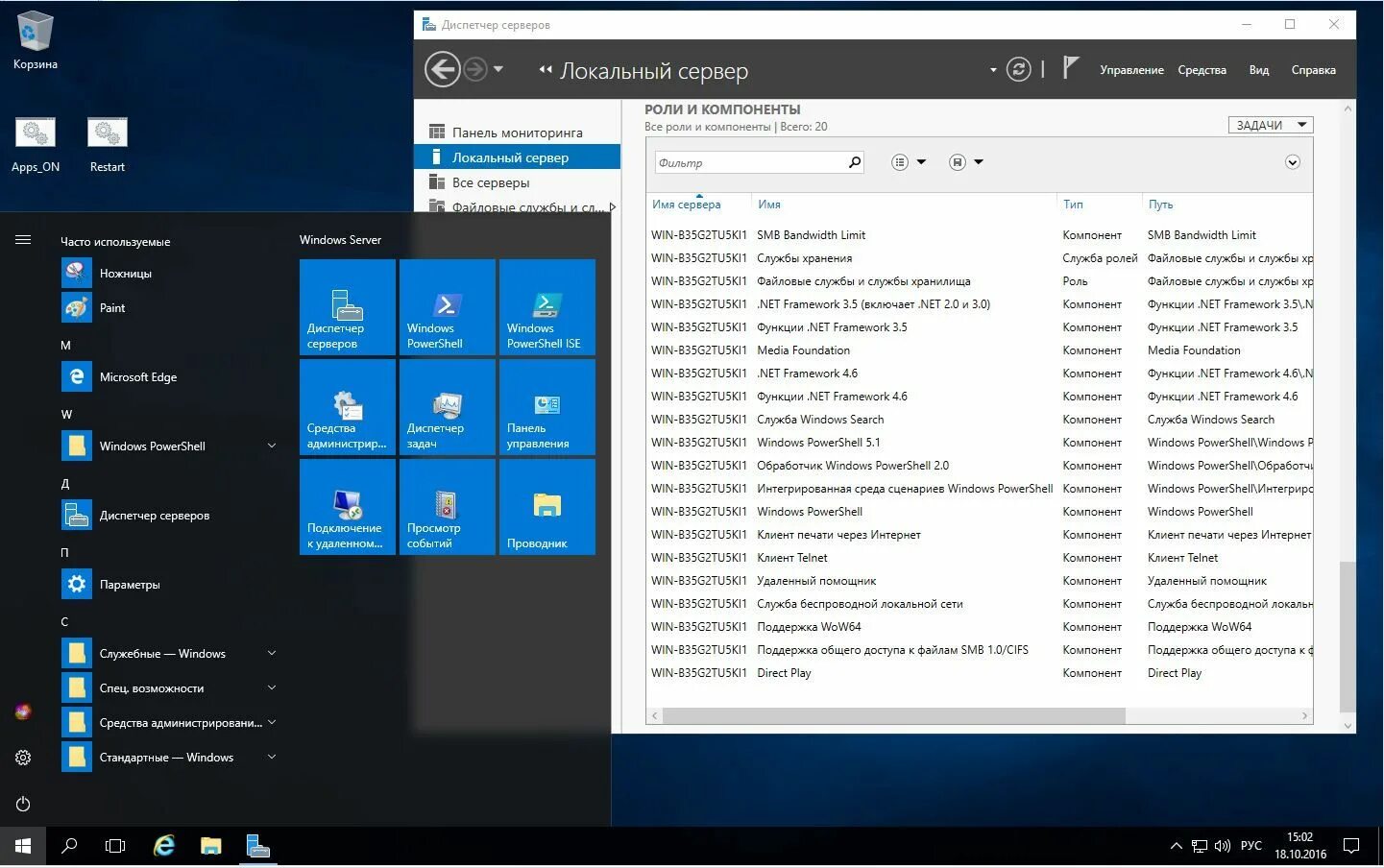Screen dimensions: 1384x868
Task: Select Локальный сервер in the sidebar
Action: point(519,157)
